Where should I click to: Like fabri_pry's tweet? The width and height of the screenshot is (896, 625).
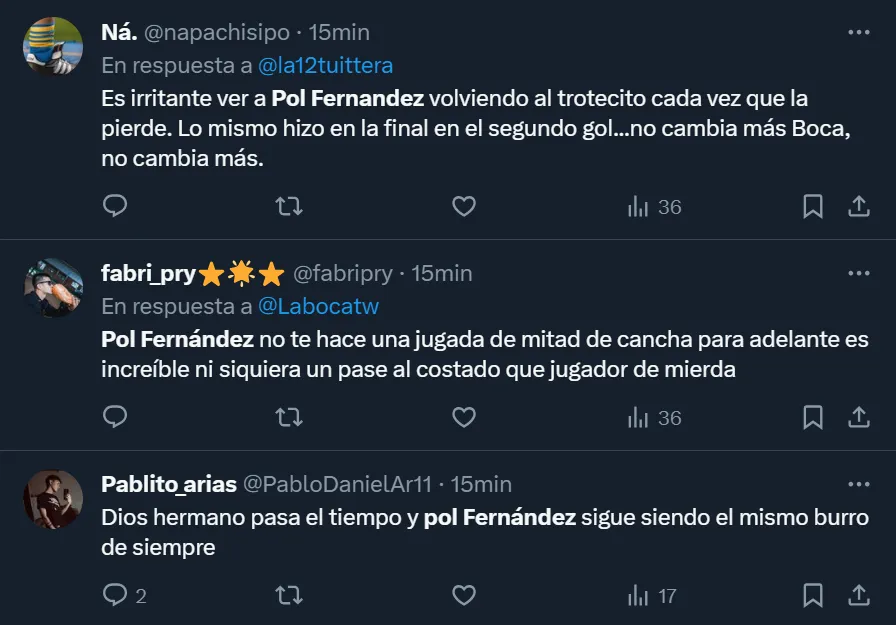point(463,417)
